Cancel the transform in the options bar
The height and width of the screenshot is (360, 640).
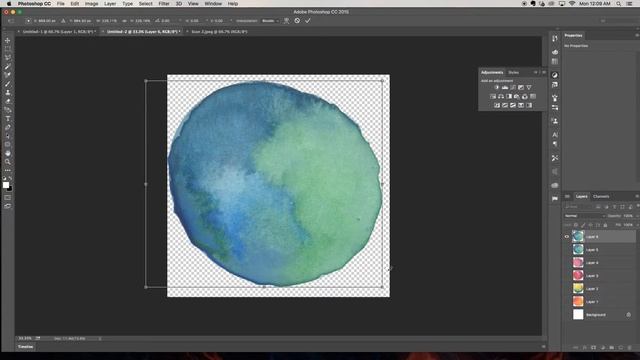297,20
